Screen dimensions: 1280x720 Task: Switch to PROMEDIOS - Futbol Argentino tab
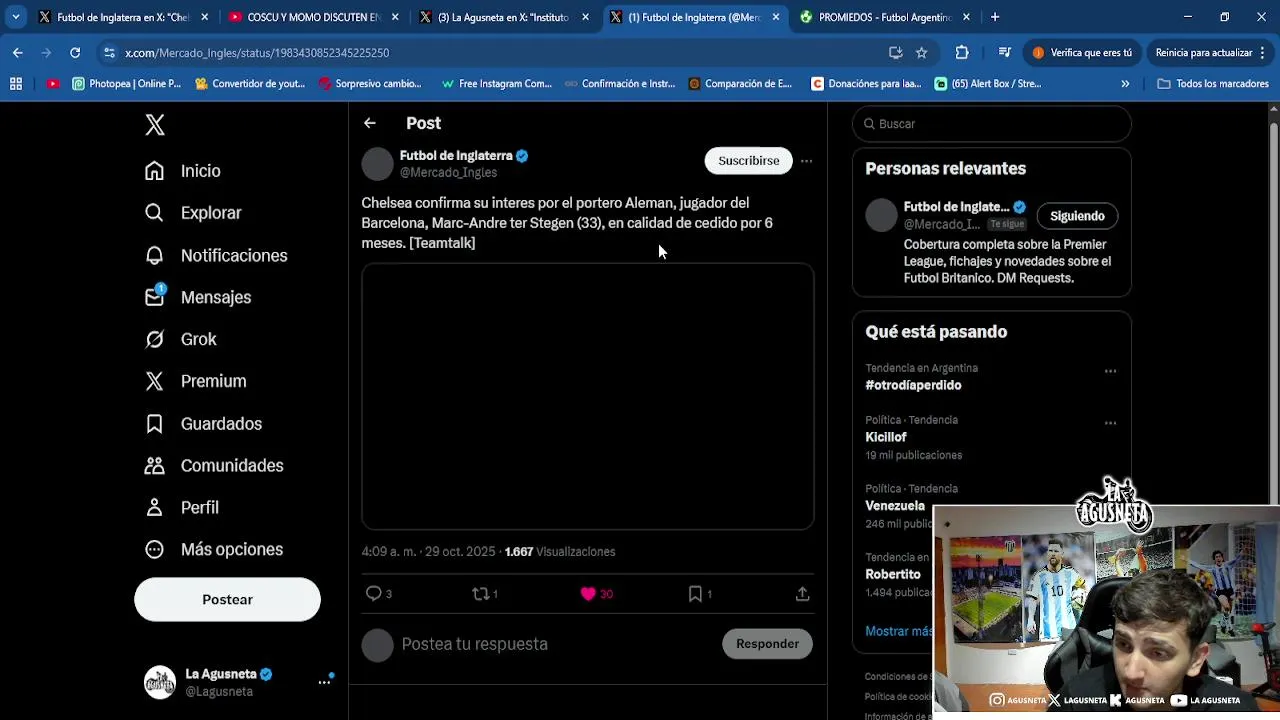point(885,17)
